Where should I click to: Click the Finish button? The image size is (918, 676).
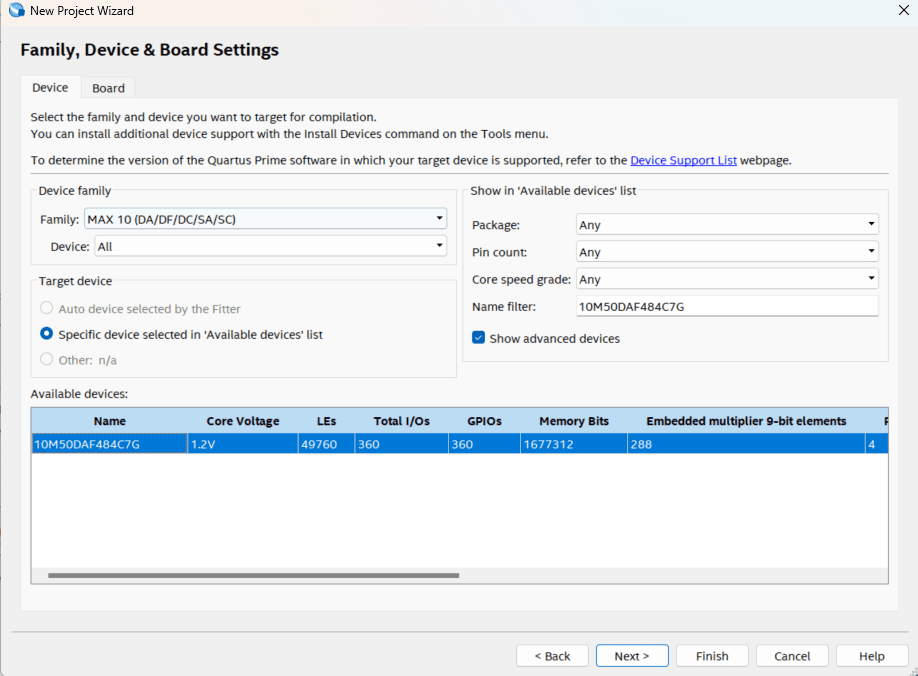coord(712,656)
